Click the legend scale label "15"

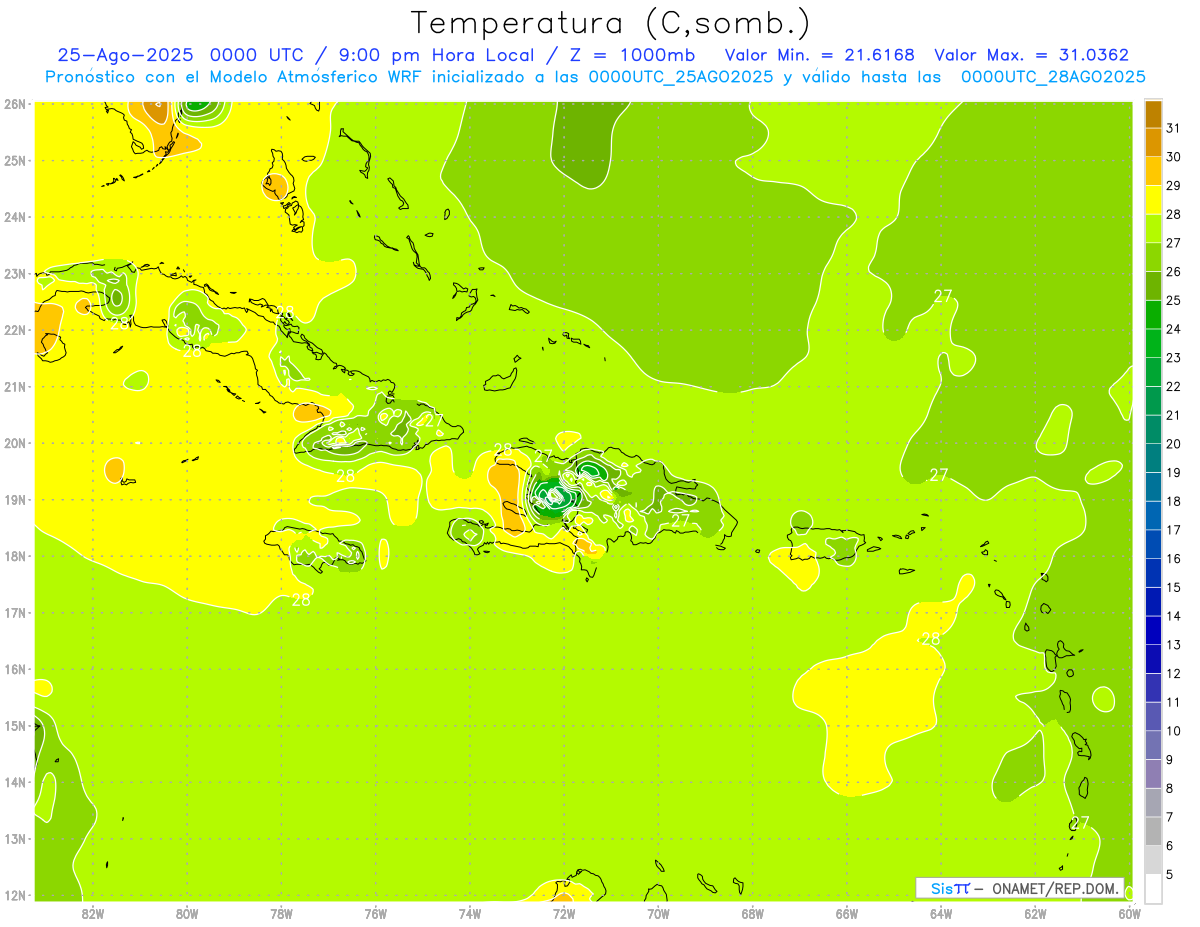tap(1173, 587)
